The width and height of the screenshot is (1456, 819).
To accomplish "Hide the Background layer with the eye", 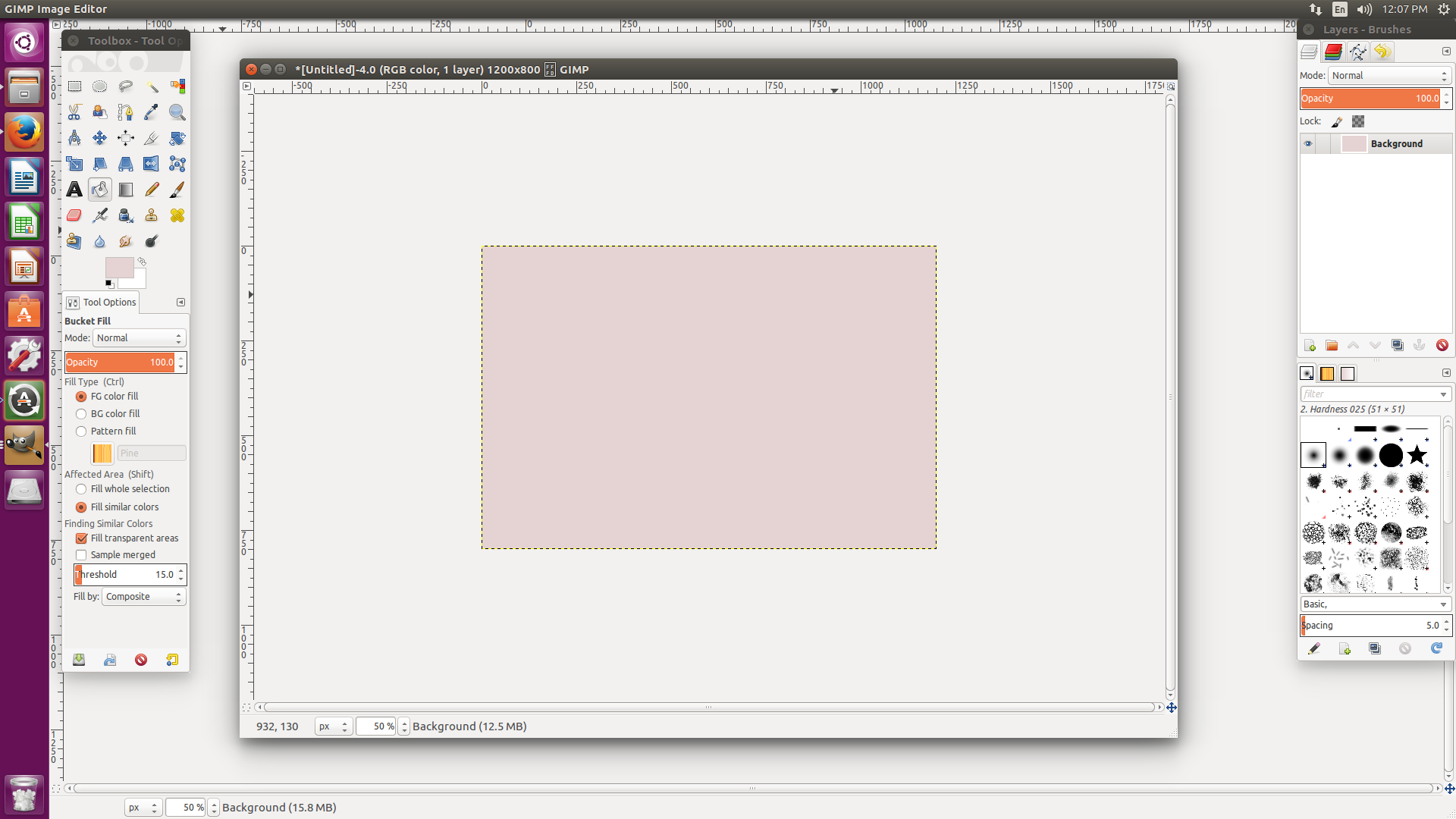I will (x=1307, y=143).
